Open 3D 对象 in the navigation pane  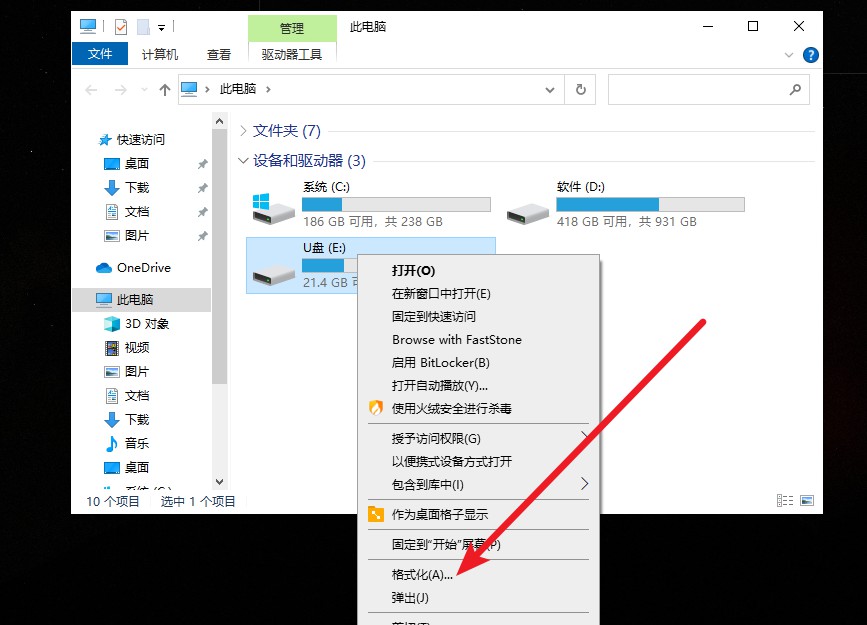coord(147,324)
